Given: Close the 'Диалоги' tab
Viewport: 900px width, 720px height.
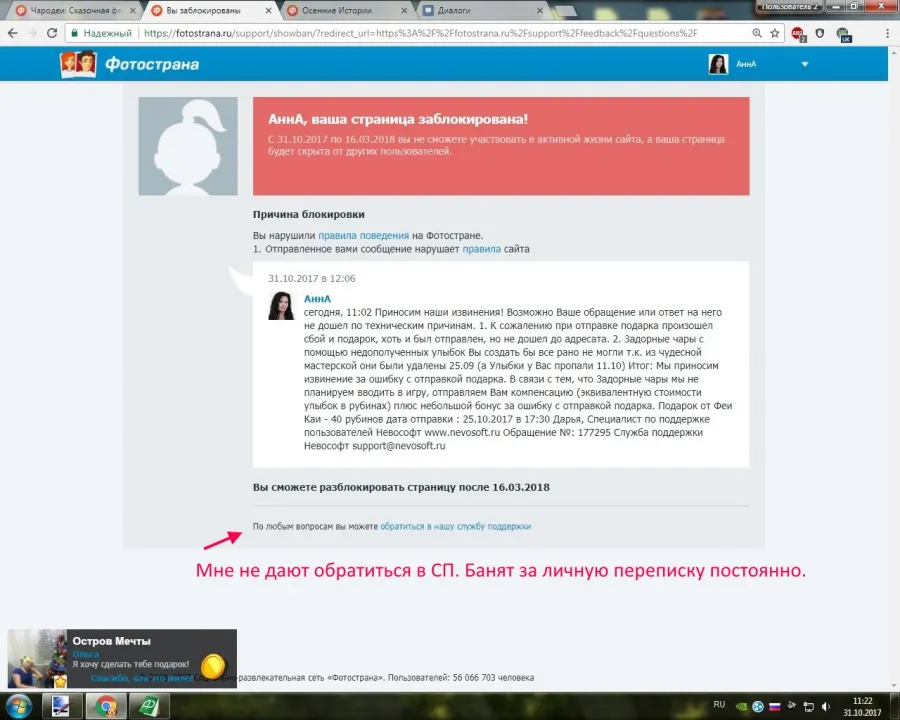Looking at the screenshot, I should point(540,10).
